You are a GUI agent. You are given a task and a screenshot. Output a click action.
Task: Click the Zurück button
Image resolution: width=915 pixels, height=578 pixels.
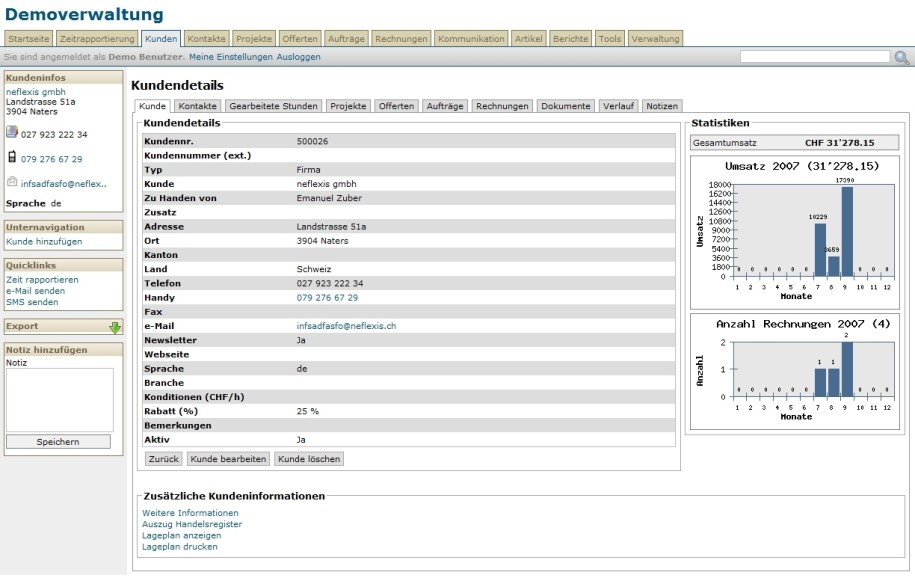[163, 459]
